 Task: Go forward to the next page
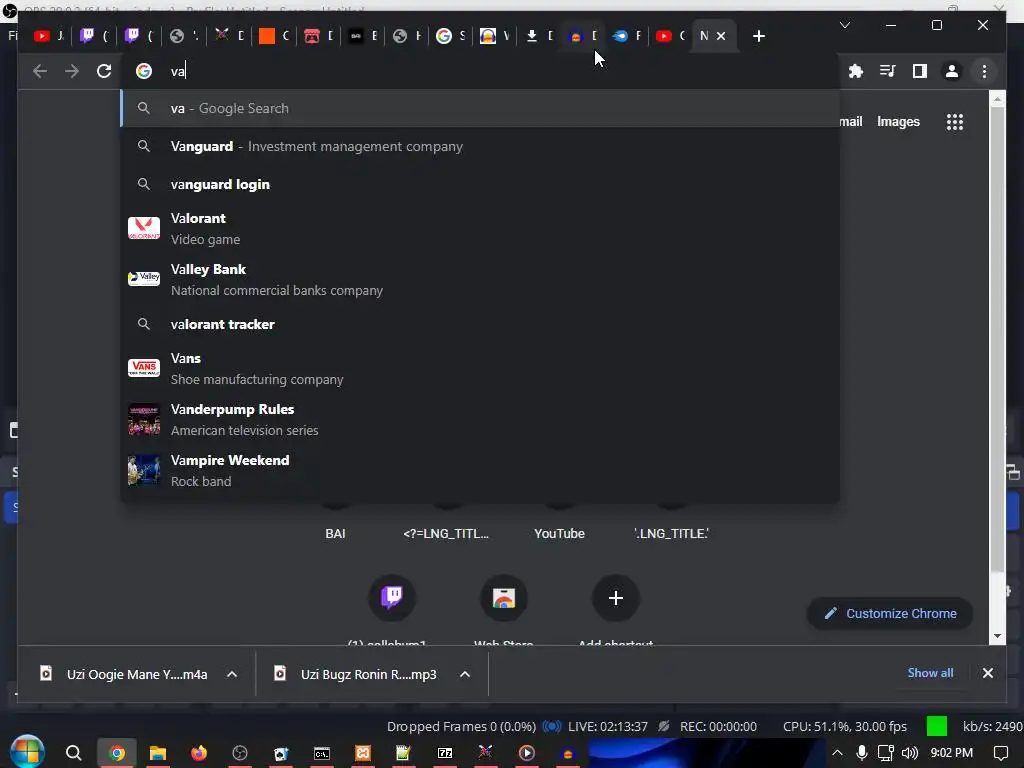click(72, 71)
